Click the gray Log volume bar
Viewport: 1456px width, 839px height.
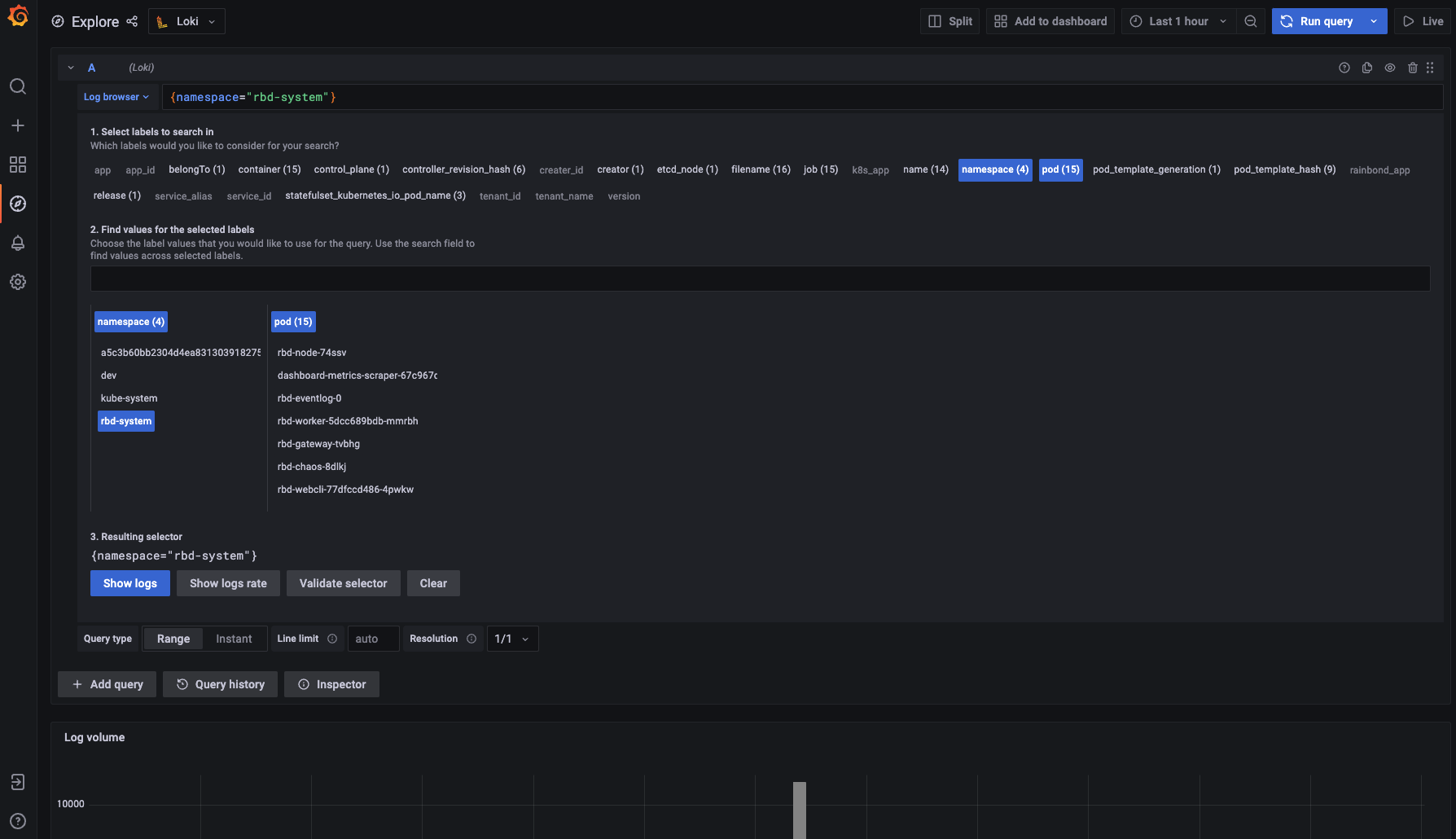tap(800, 810)
